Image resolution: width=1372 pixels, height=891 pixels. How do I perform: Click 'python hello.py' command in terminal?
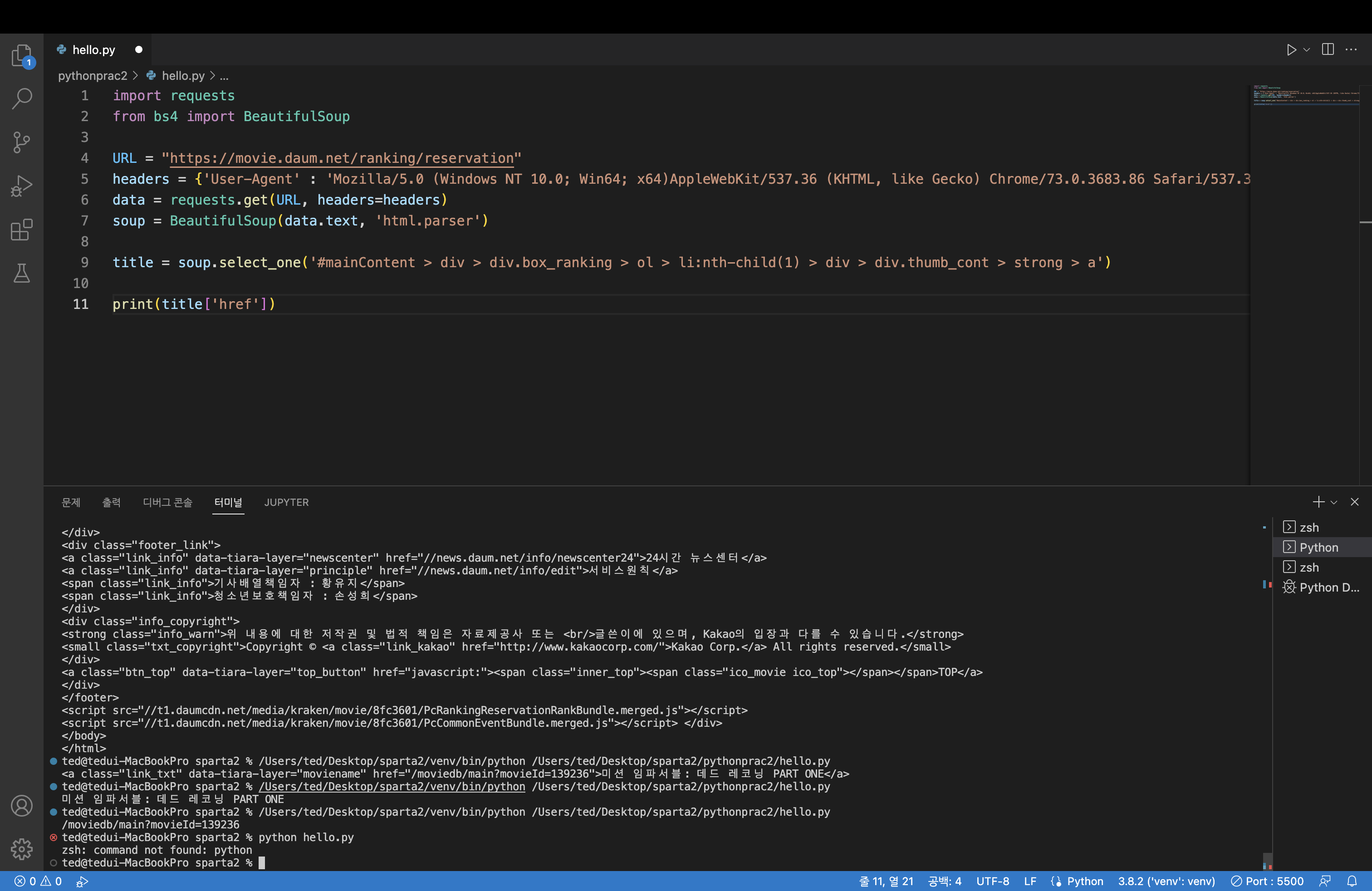[306, 837]
